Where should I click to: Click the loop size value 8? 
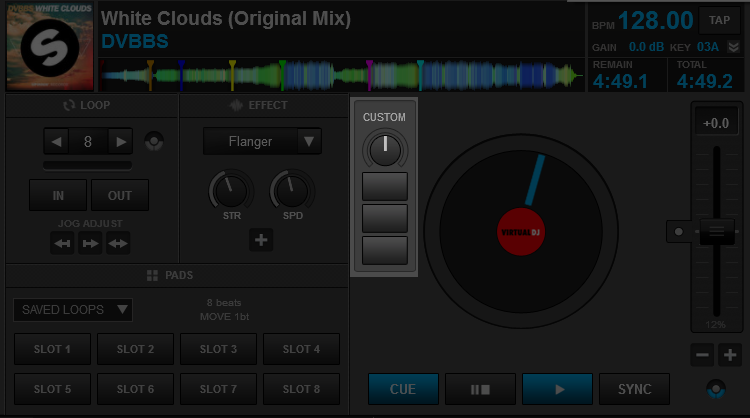[x=88, y=142]
